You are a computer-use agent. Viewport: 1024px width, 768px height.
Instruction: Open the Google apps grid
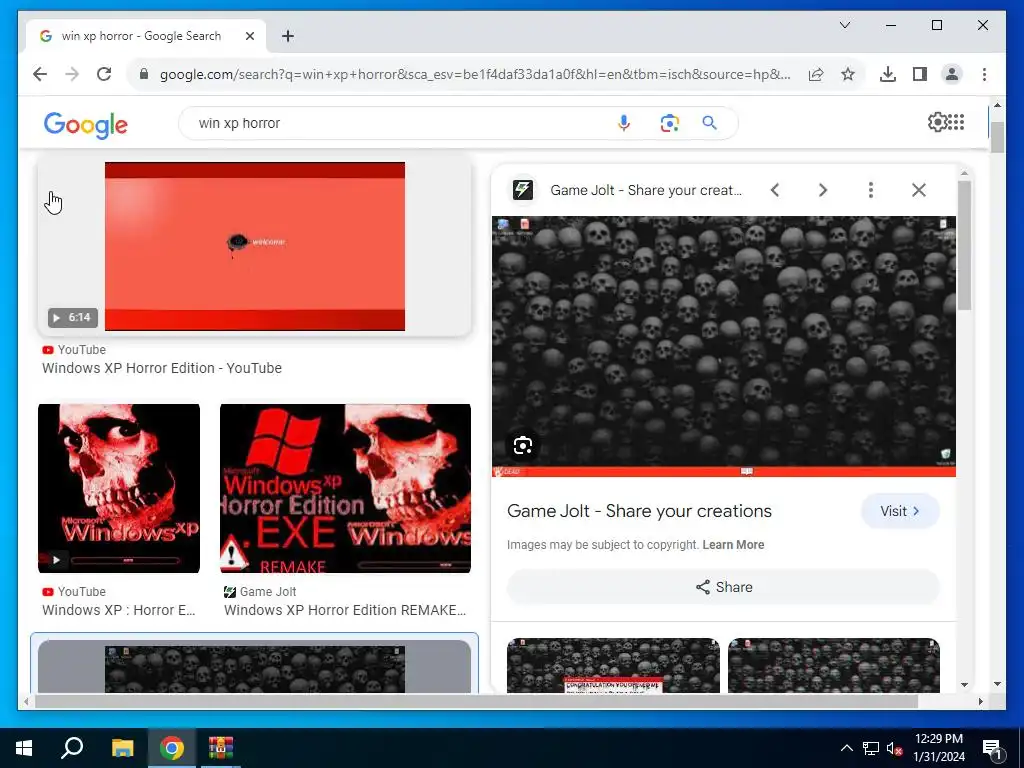point(956,122)
